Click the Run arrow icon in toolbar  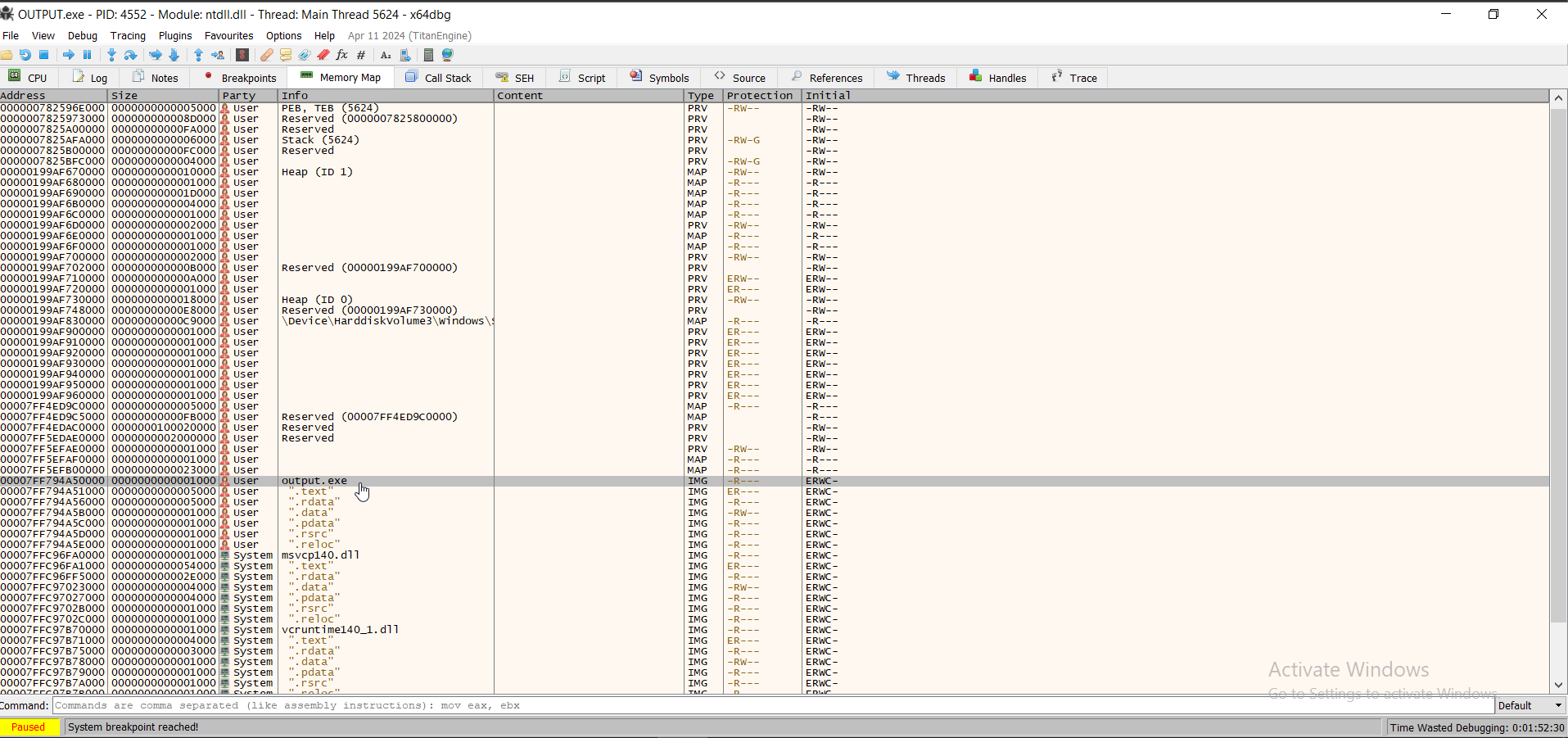pyautogui.click(x=69, y=55)
